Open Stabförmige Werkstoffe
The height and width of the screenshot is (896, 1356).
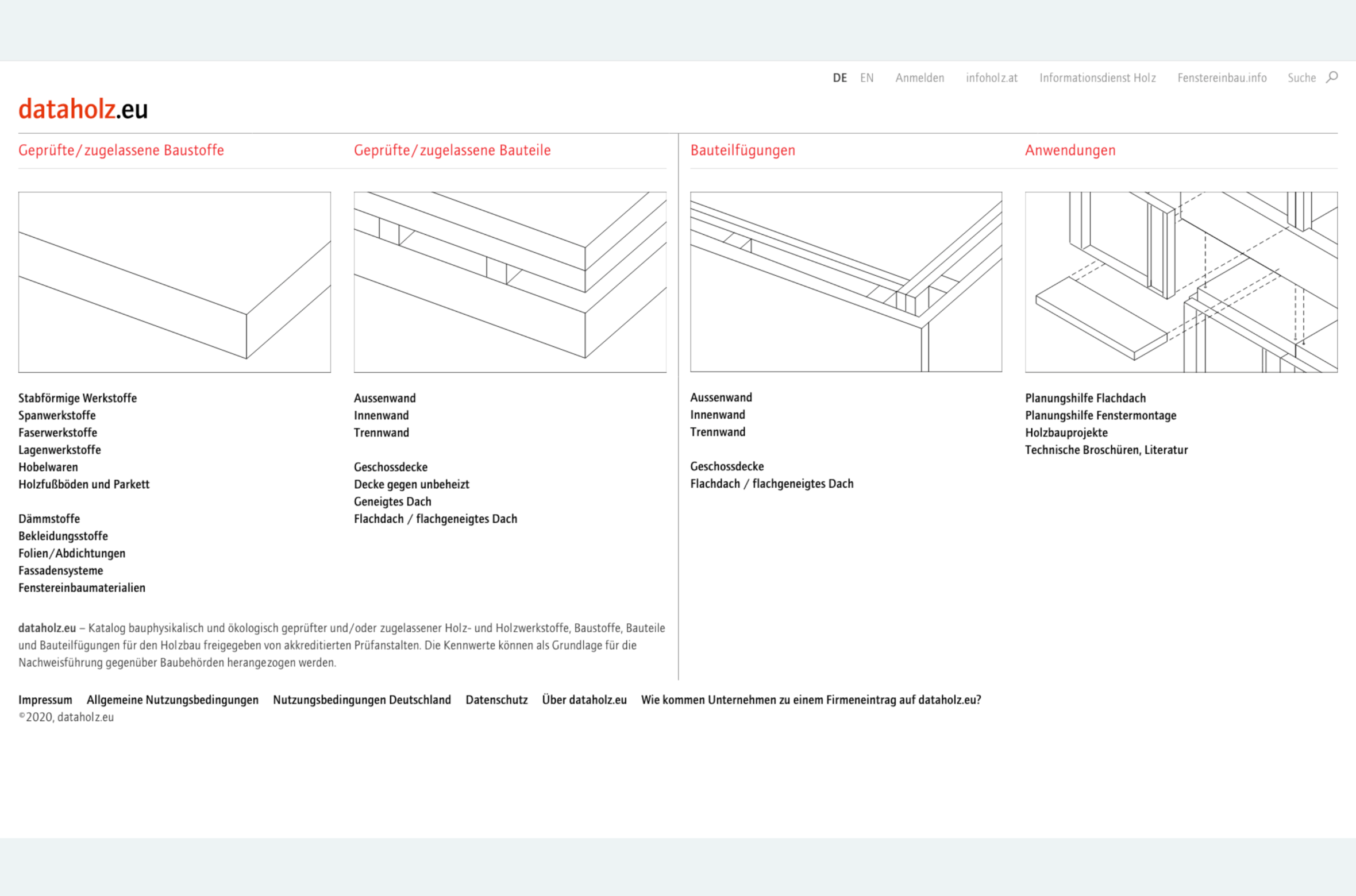pyautogui.click(x=78, y=398)
